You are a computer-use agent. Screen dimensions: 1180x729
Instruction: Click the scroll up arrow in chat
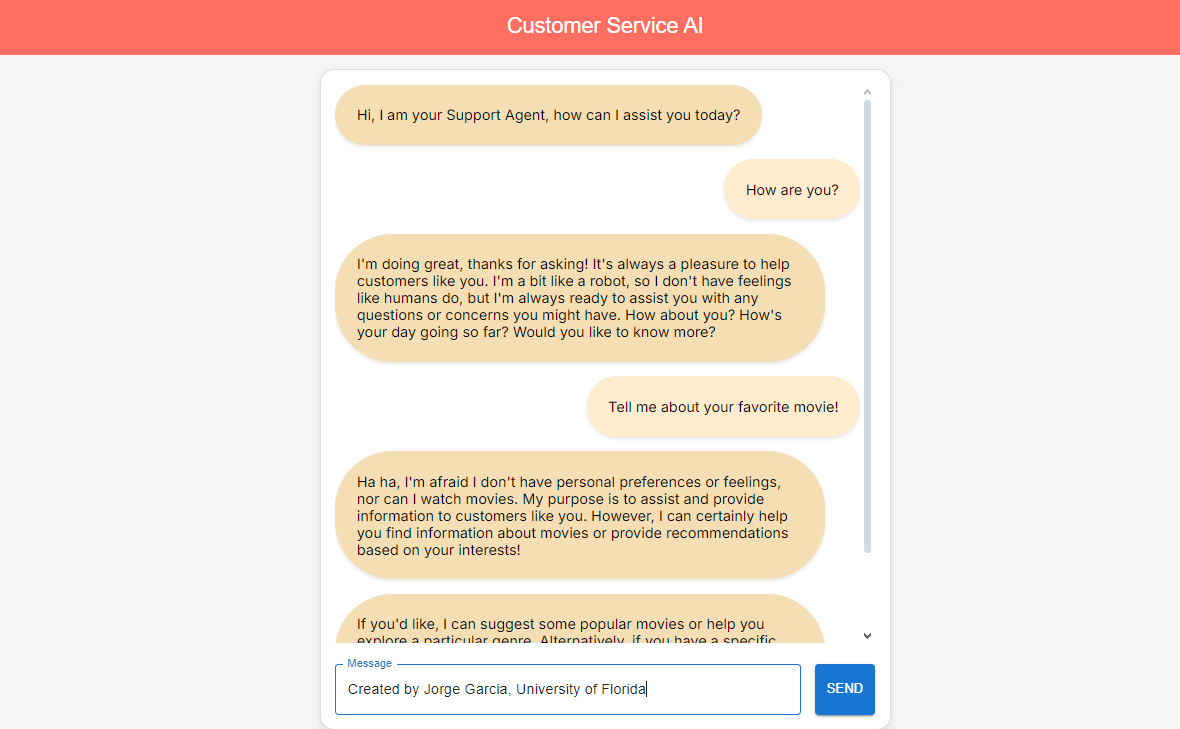coord(867,93)
